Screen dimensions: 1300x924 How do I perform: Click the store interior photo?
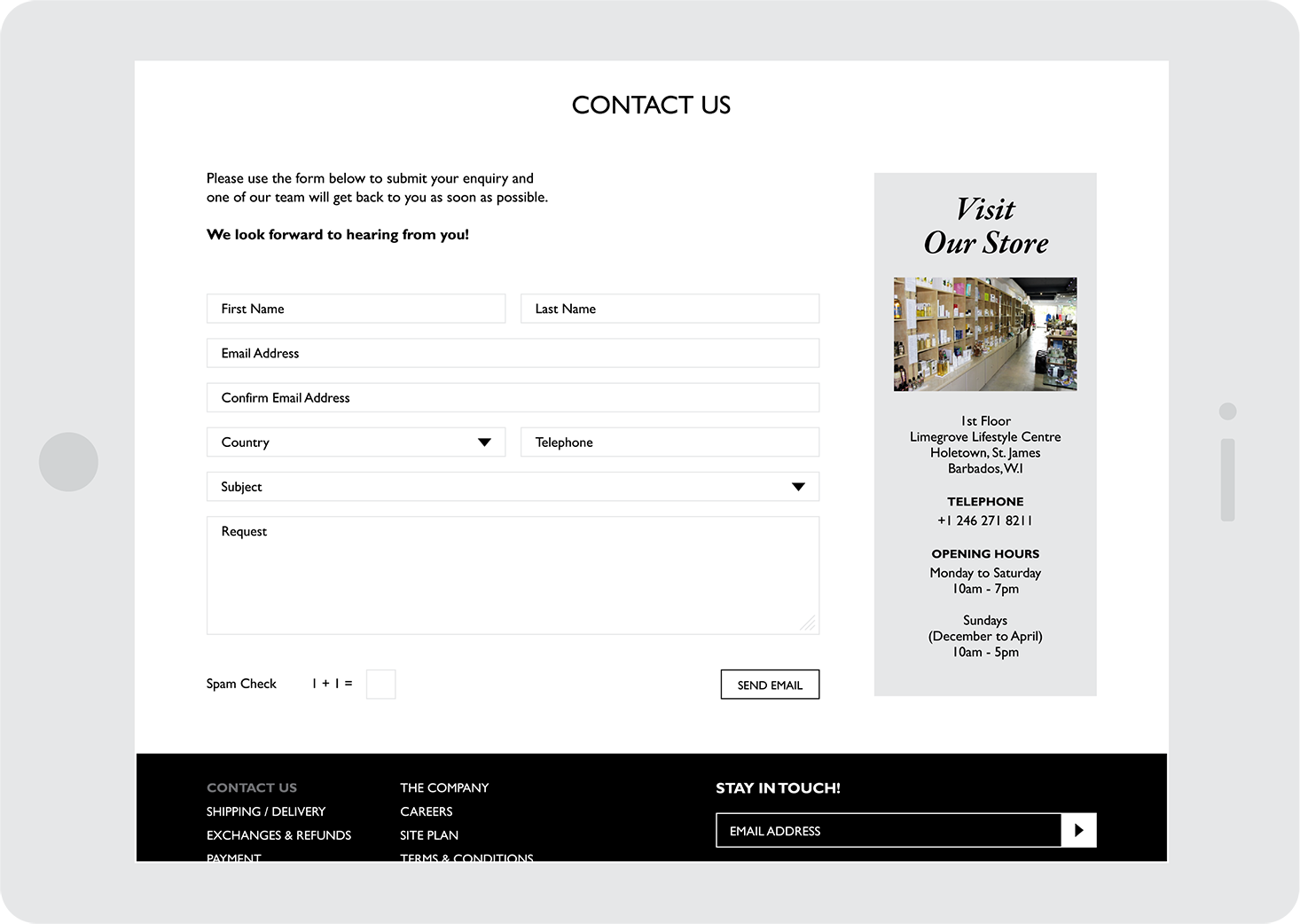(x=985, y=334)
